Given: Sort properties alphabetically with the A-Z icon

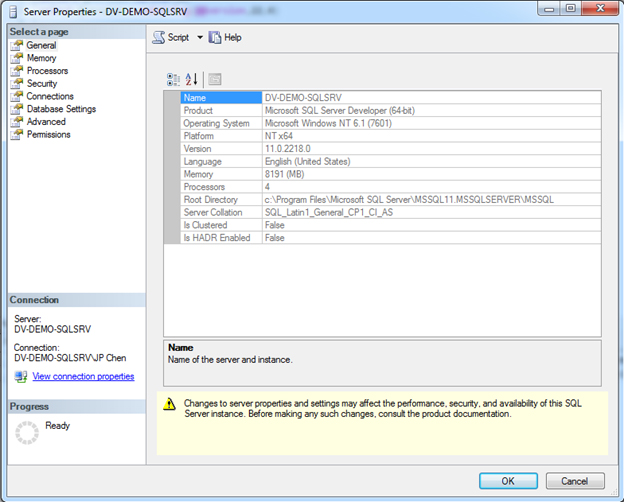Looking at the screenshot, I should (x=191, y=79).
